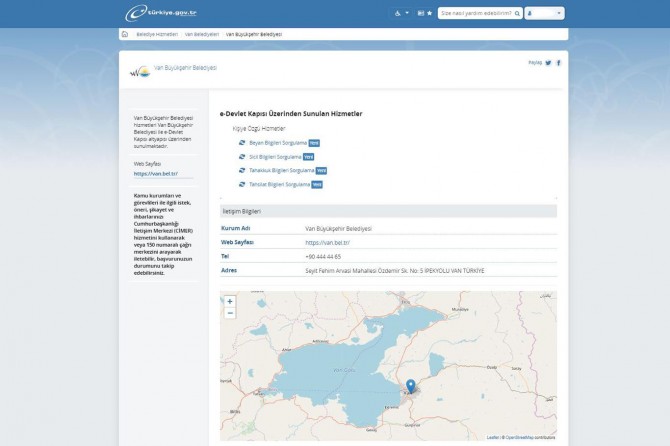Type in the 'Size nasıl yardım edebilirim?' search box
Image resolution: width=670 pixels, height=446 pixels.
tap(476, 14)
